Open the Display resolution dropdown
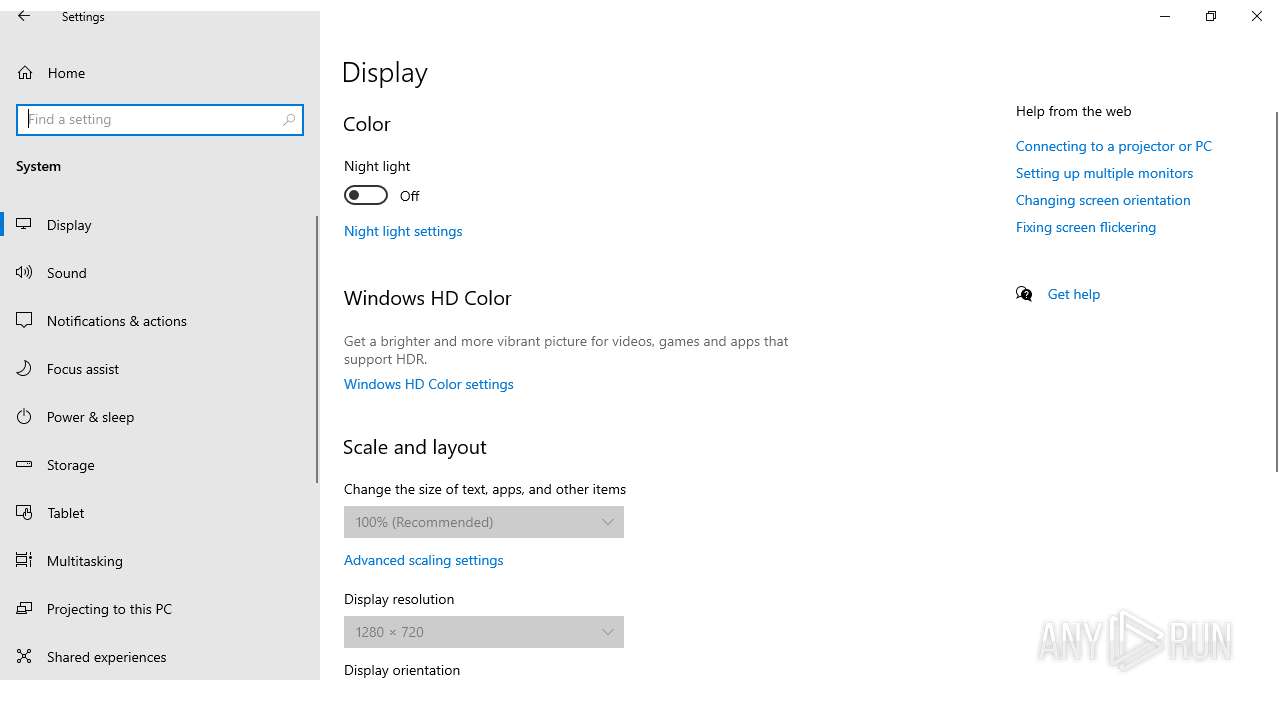 click(484, 632)
